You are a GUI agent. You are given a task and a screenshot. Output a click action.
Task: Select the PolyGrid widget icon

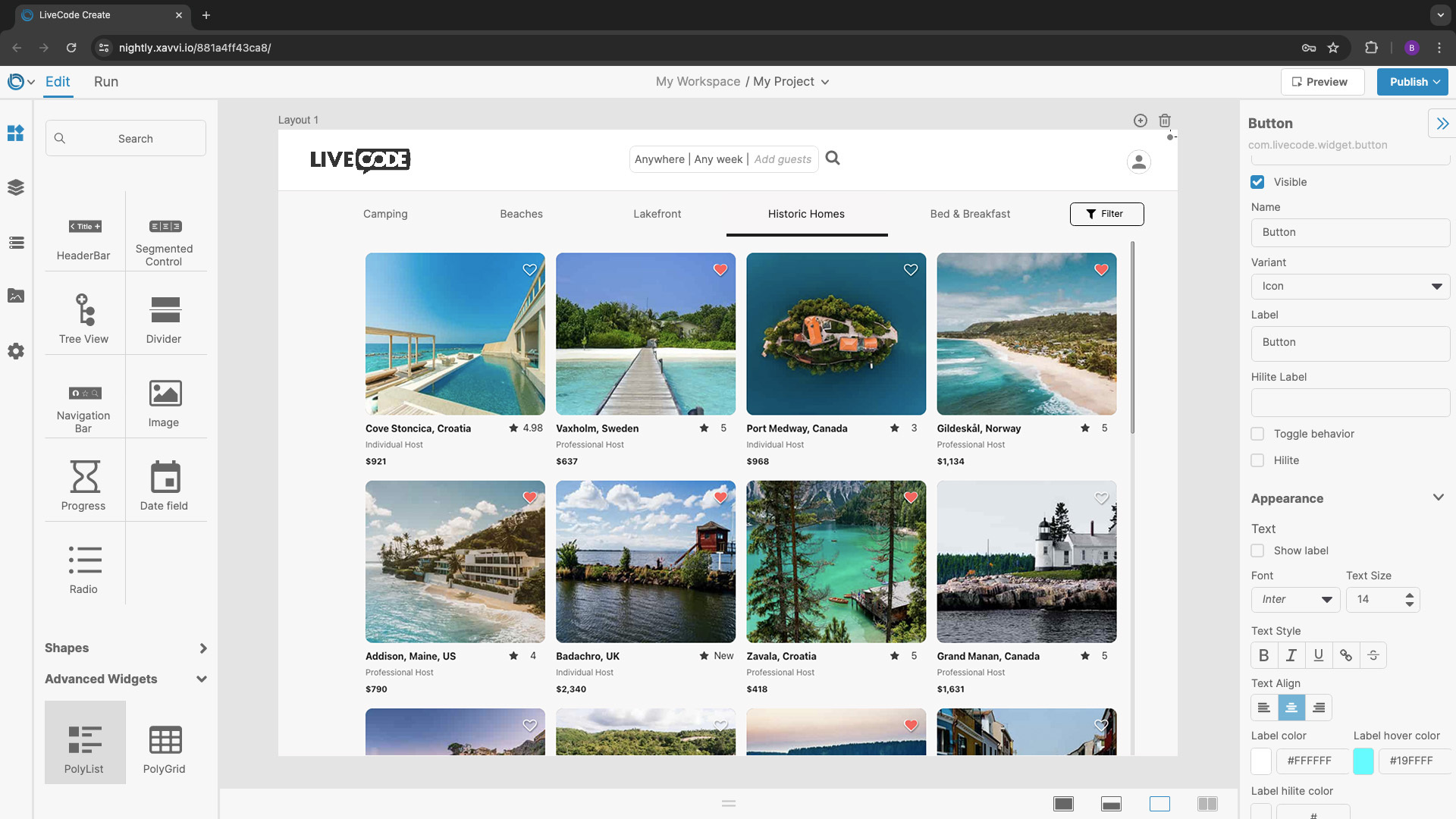click(165, 740)
